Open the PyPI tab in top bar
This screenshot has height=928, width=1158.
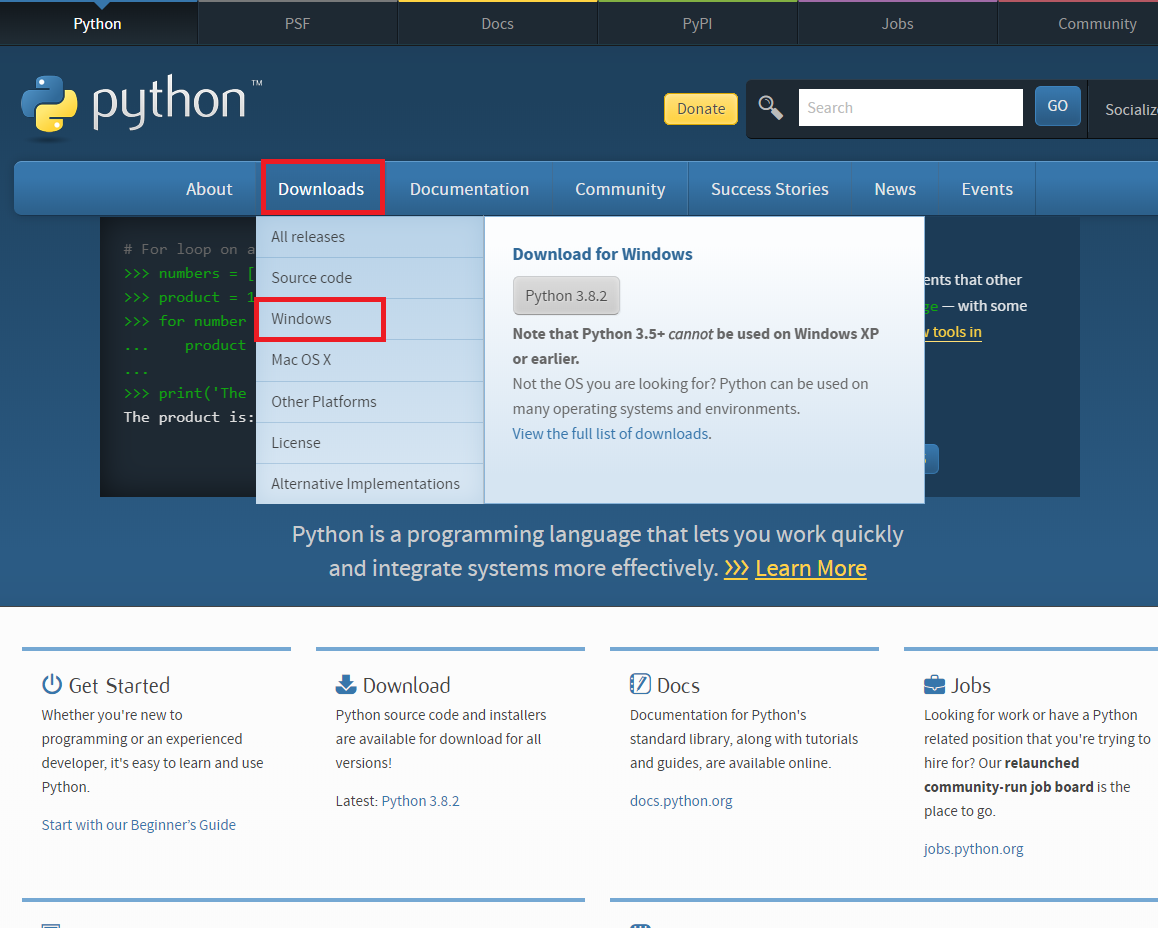coord(697,24)
